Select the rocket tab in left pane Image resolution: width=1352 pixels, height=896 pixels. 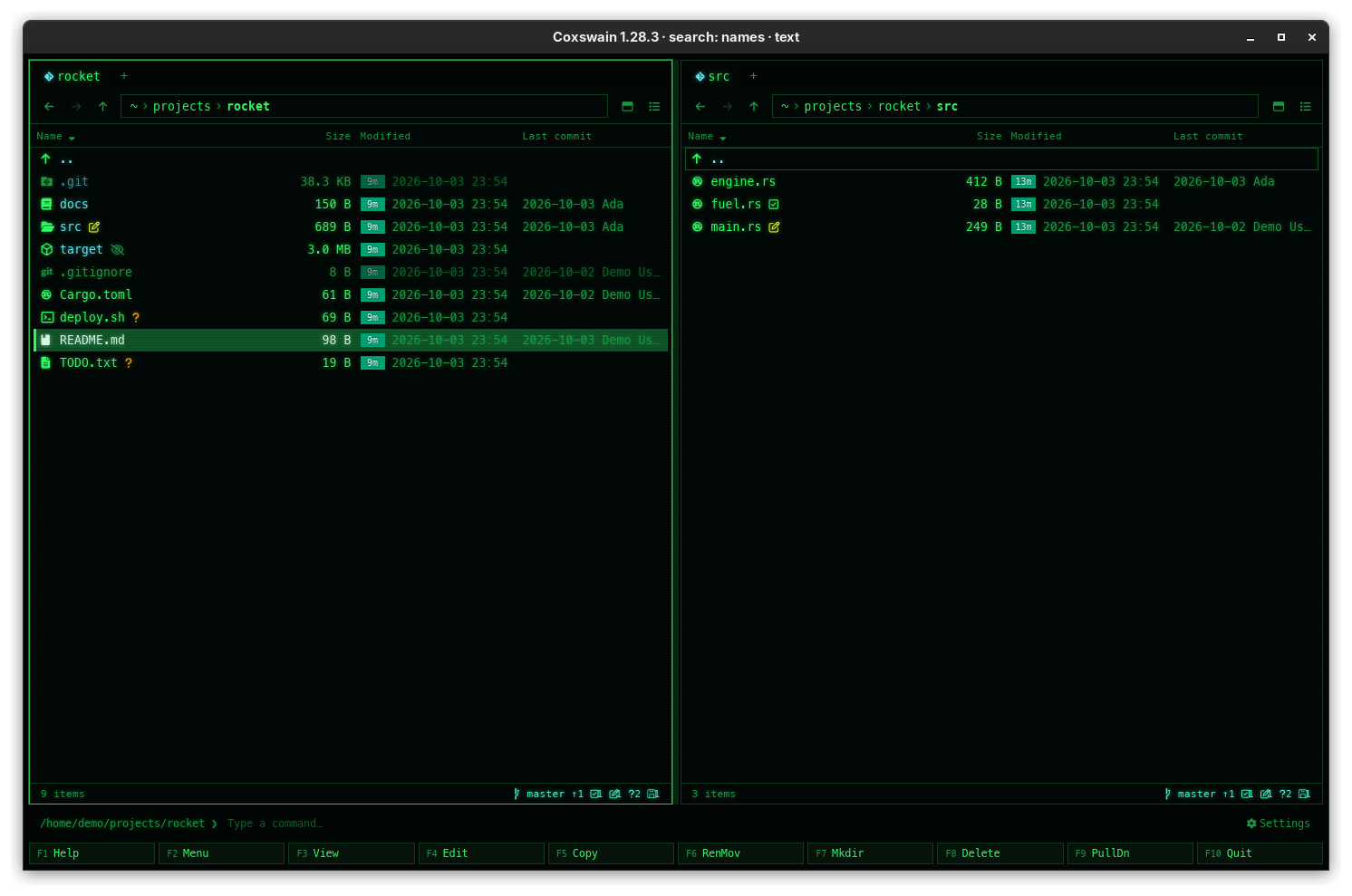[72, 76]
